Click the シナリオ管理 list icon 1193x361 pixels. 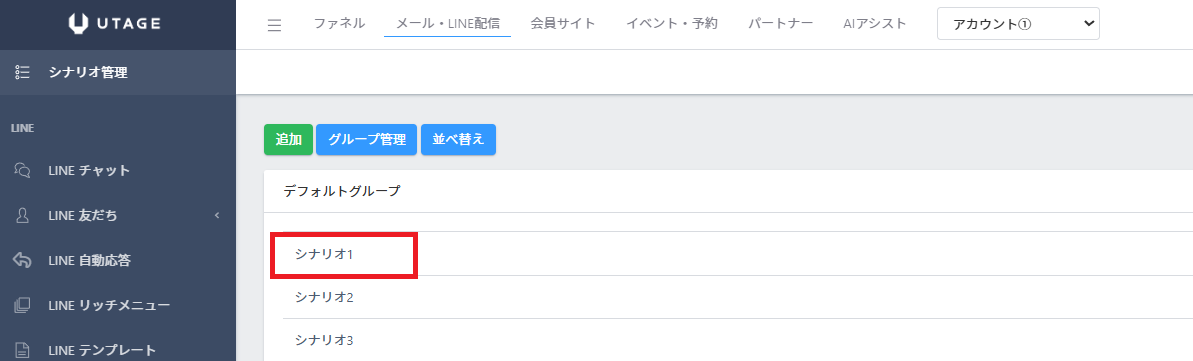[x=22, y=73]
